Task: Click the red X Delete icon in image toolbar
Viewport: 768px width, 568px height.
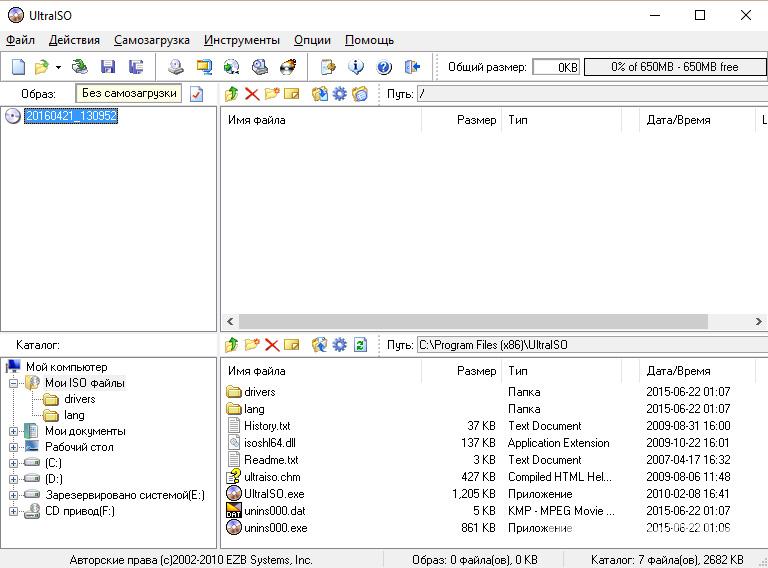Action: point(252,94)
